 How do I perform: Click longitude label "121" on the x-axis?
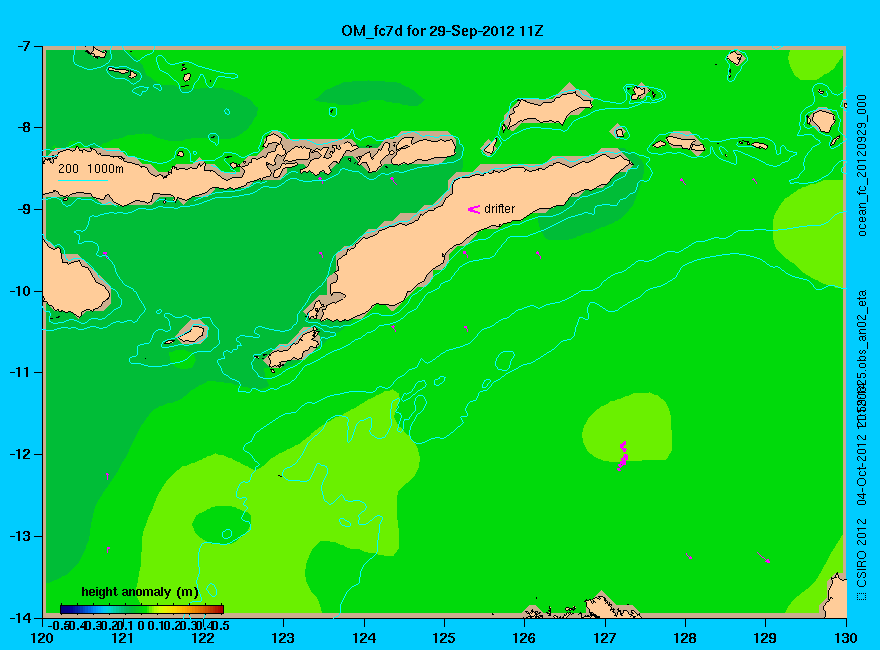coord(123,638)
